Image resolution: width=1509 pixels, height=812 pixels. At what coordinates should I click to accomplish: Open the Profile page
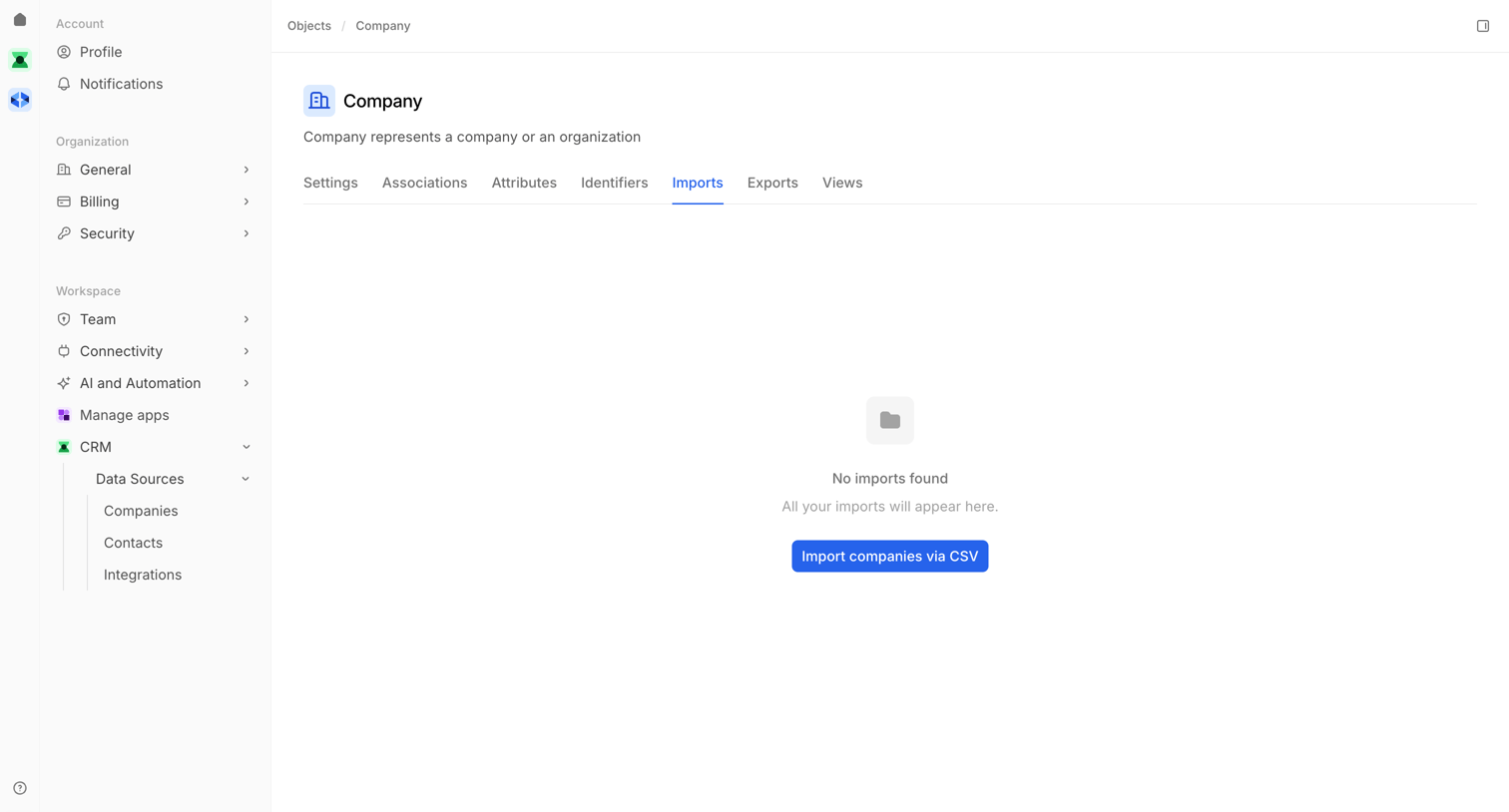(101, 52)
